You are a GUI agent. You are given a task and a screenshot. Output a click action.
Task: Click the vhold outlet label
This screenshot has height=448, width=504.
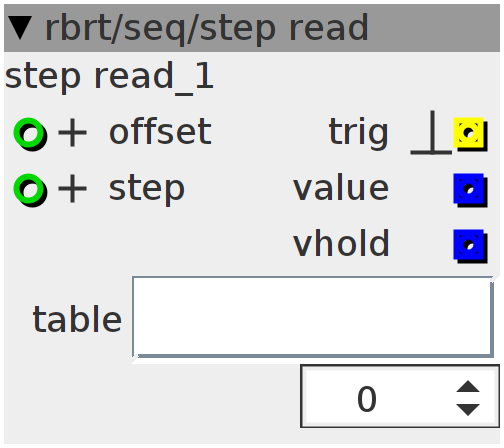click(341, 243)
